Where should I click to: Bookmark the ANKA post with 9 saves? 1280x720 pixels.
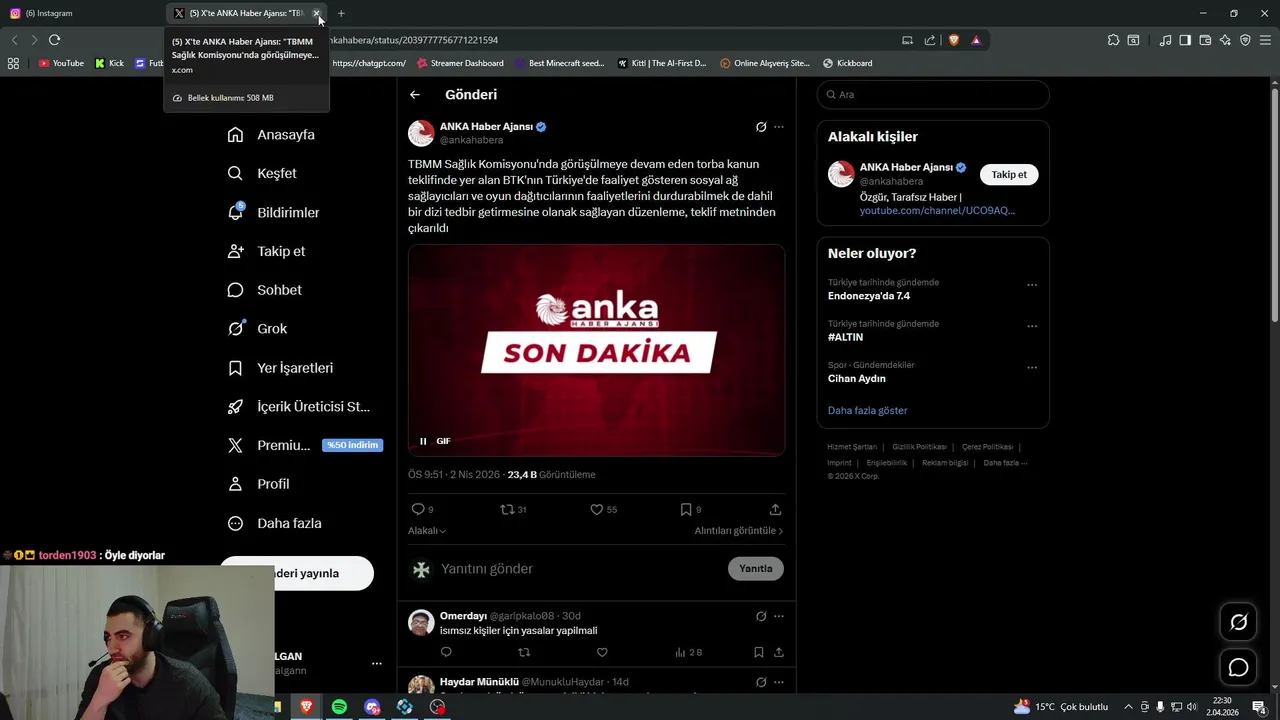pos(691,509)
